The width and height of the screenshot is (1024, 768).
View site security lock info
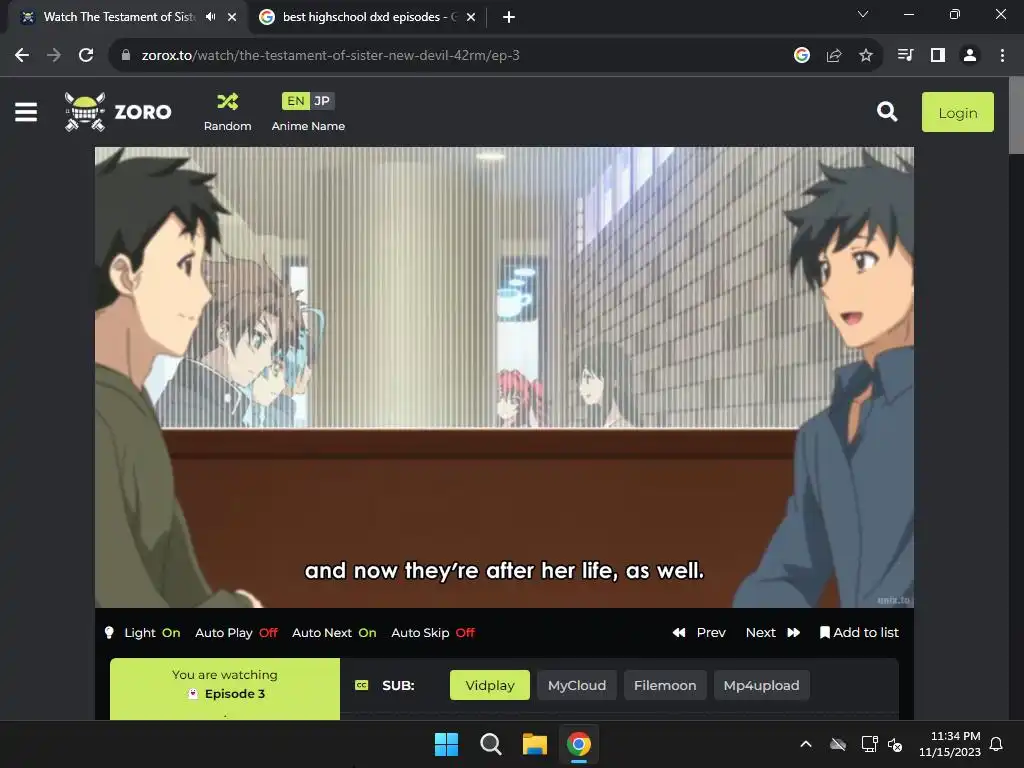coord(126,56)
